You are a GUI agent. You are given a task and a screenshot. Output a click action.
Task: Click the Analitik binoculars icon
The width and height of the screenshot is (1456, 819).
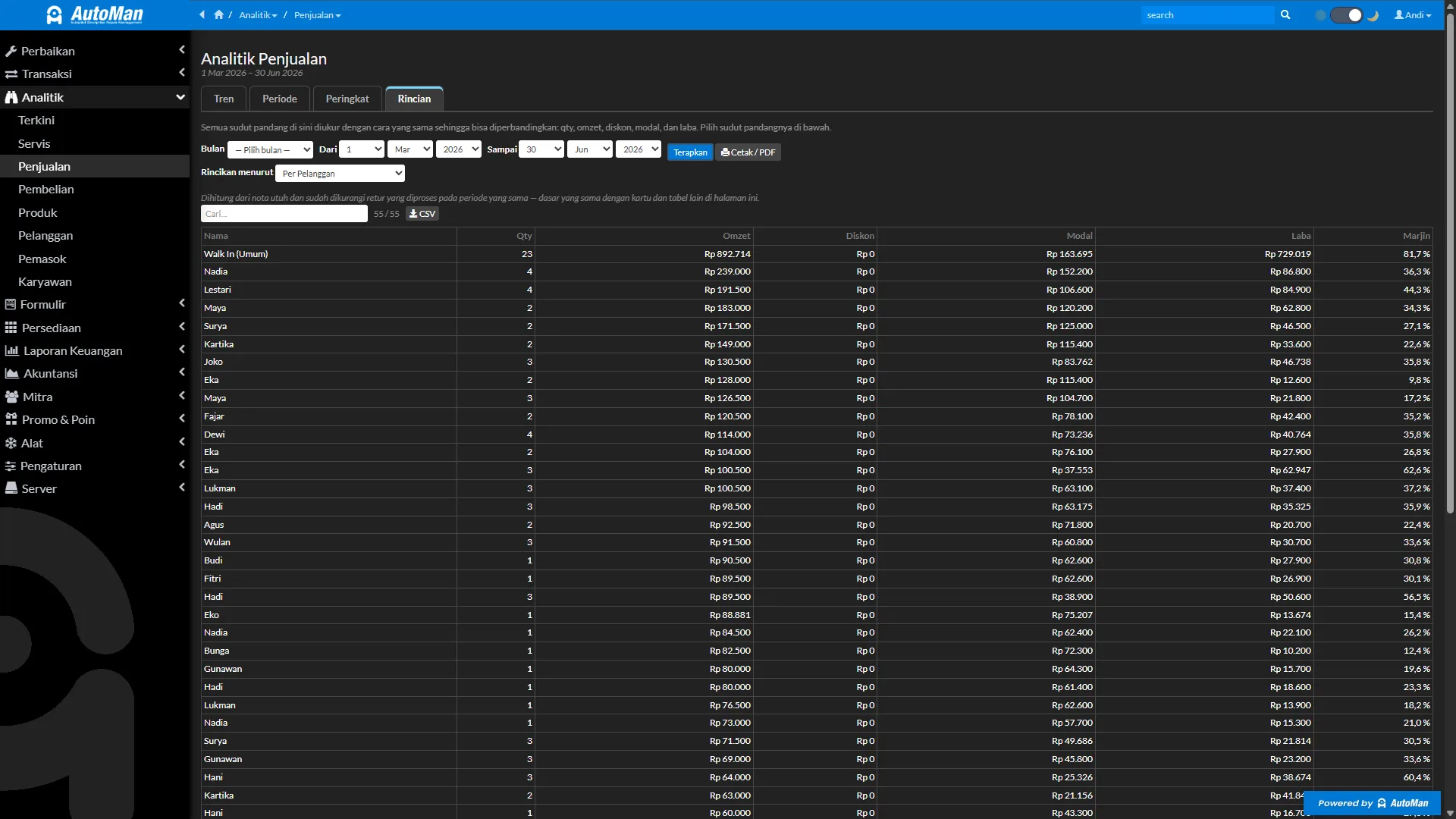pos(11,98)
